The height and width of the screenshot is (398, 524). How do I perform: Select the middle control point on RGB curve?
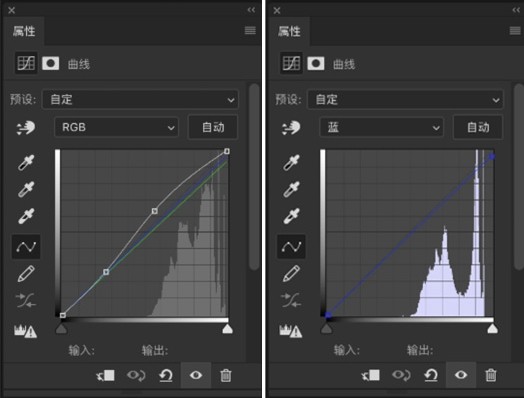point(154,211)
